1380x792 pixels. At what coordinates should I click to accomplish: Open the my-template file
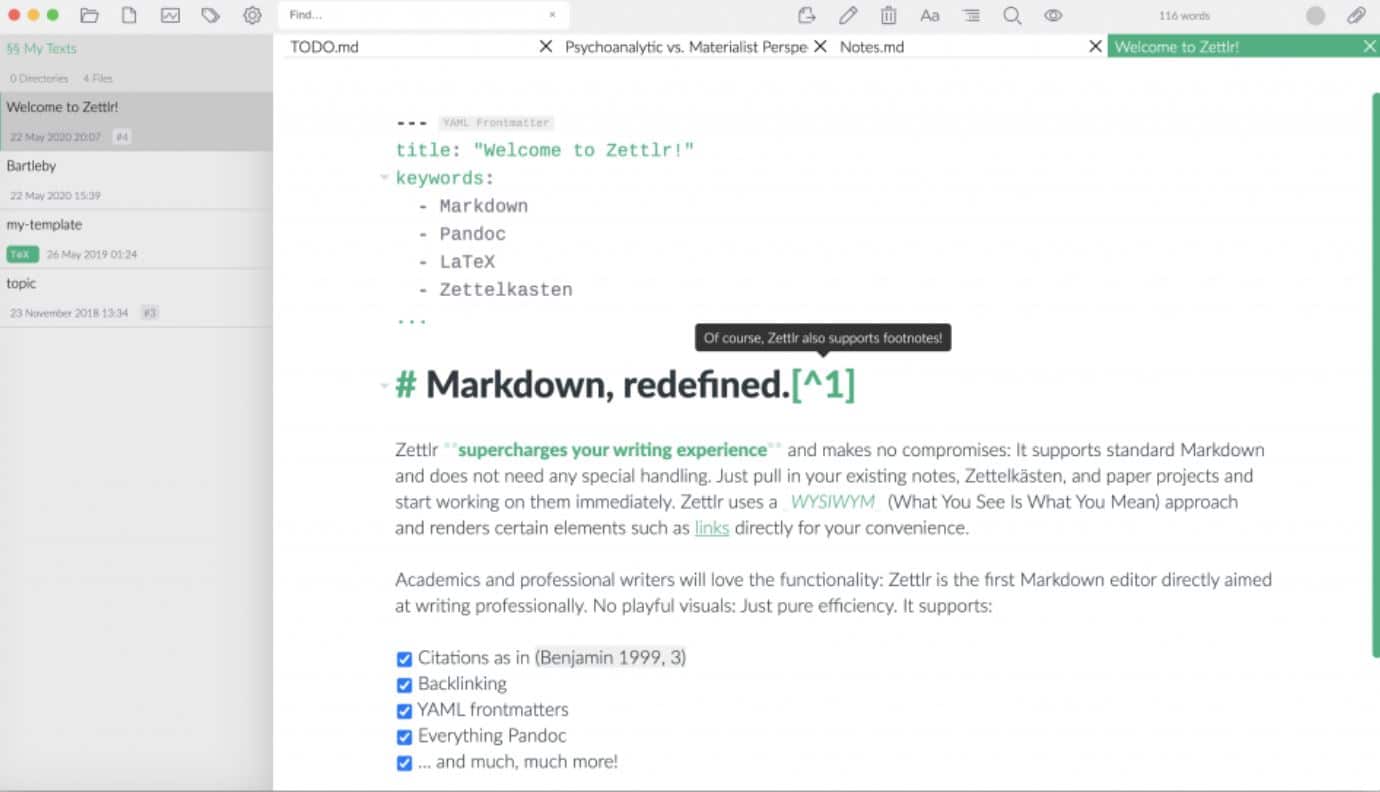136,240
